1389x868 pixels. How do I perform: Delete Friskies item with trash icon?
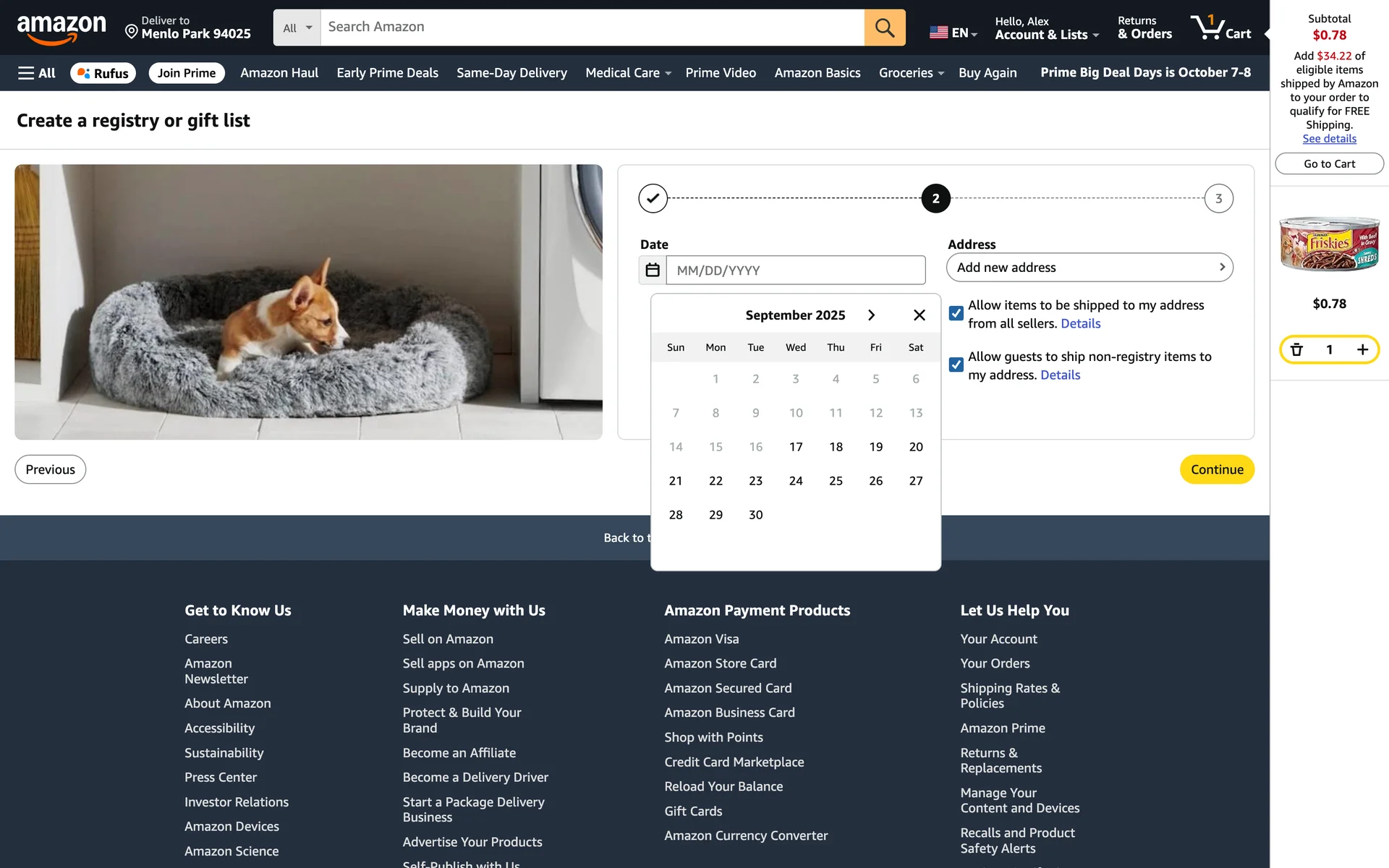pyautogui.click(x=1296, y=349)
